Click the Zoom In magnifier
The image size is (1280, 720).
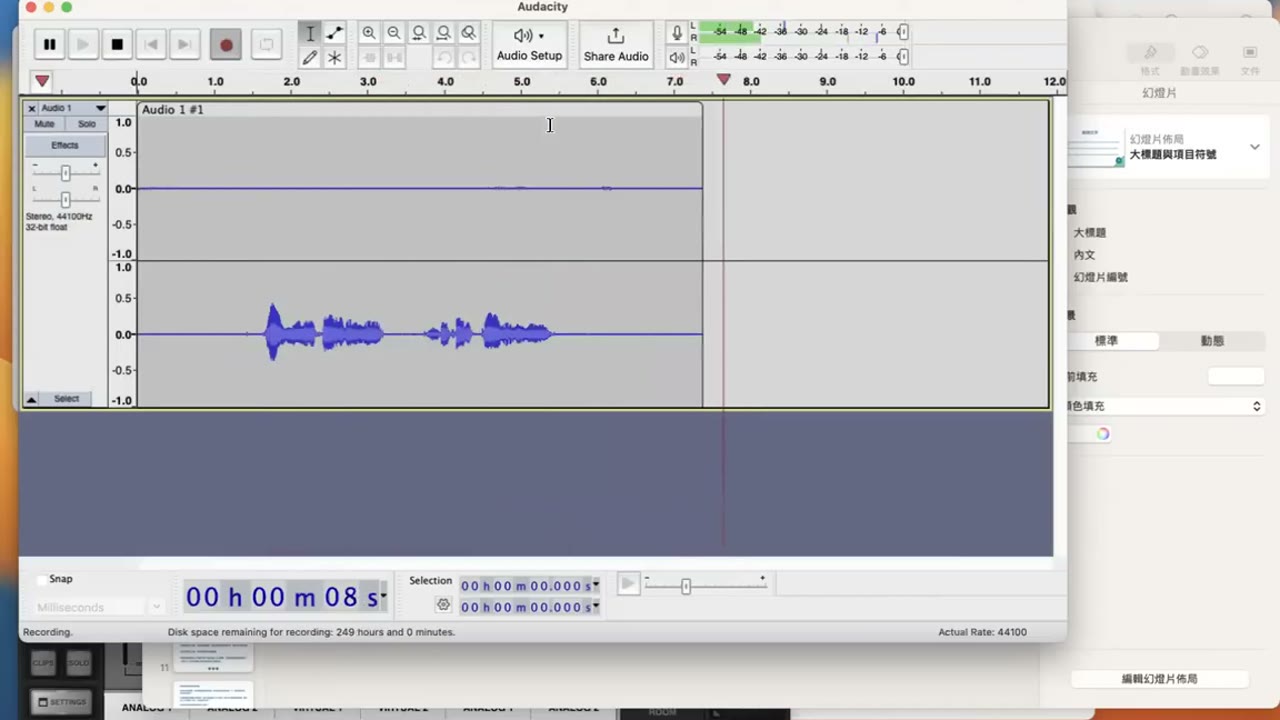[x=369, y=33]
